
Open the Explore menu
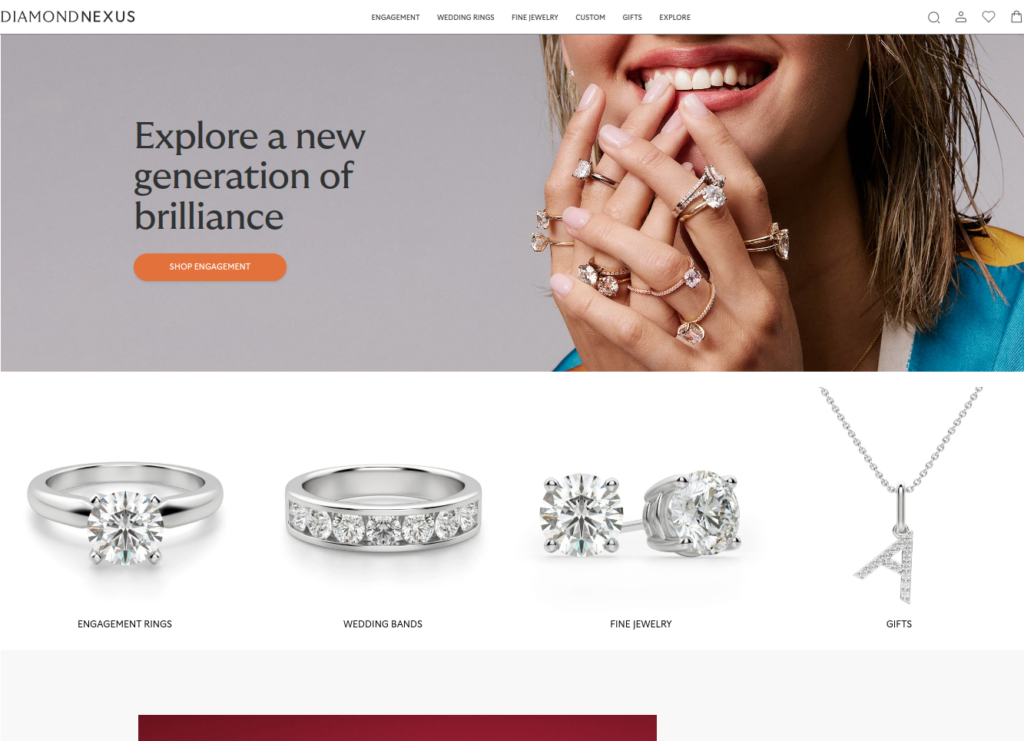[675, 18]
